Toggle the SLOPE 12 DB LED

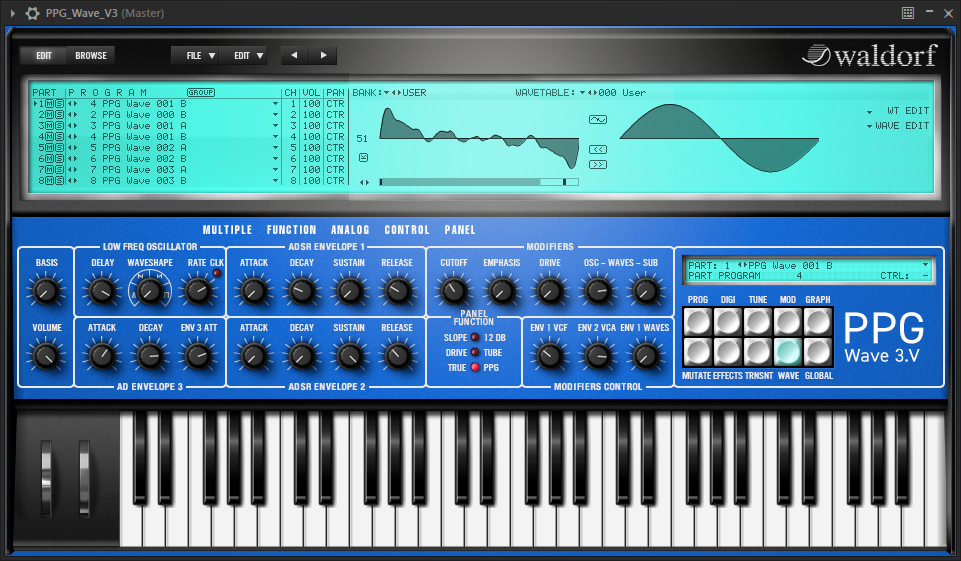(x=475, y=338)
